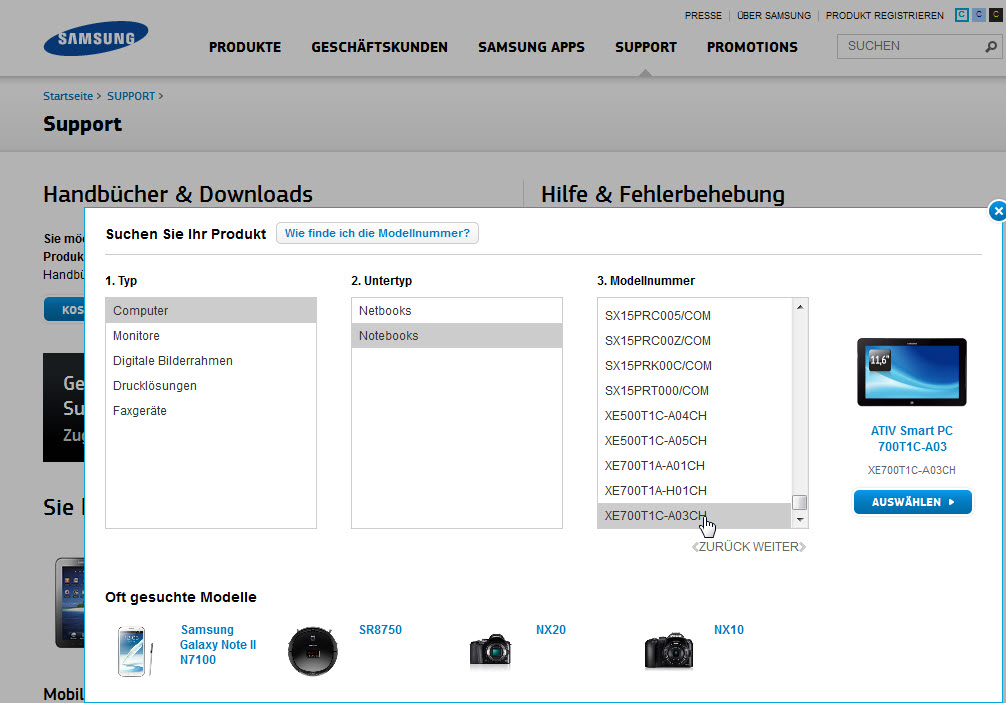Select Digitale Bilderrahmen type
The width and height of the screenshot is (1006, 703).
(211, 360)
